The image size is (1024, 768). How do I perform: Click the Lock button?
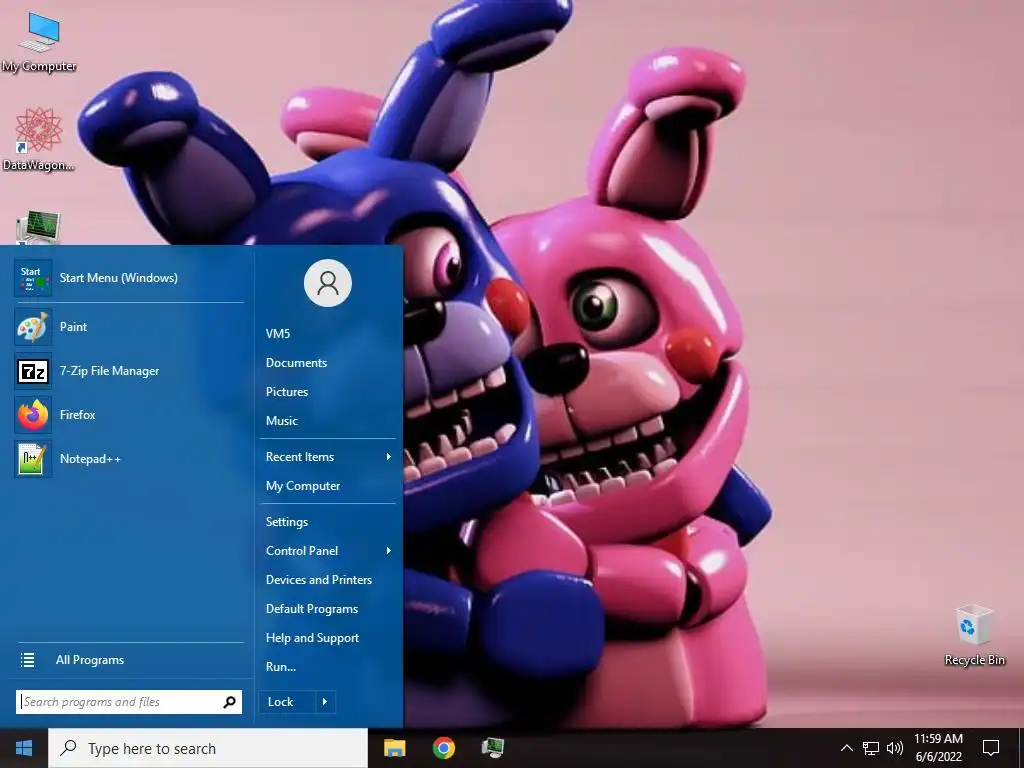click(x=286, y=702)
